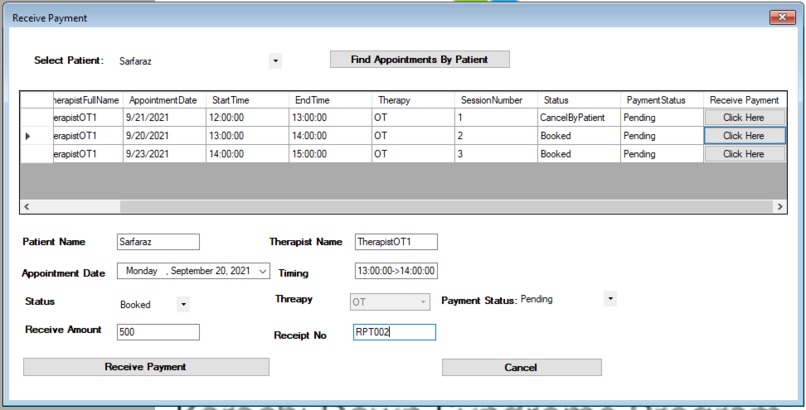Click Here button for 9/23/2021 appointment
The width and height of the screenshot is (806, 410).
coord(744,154)
